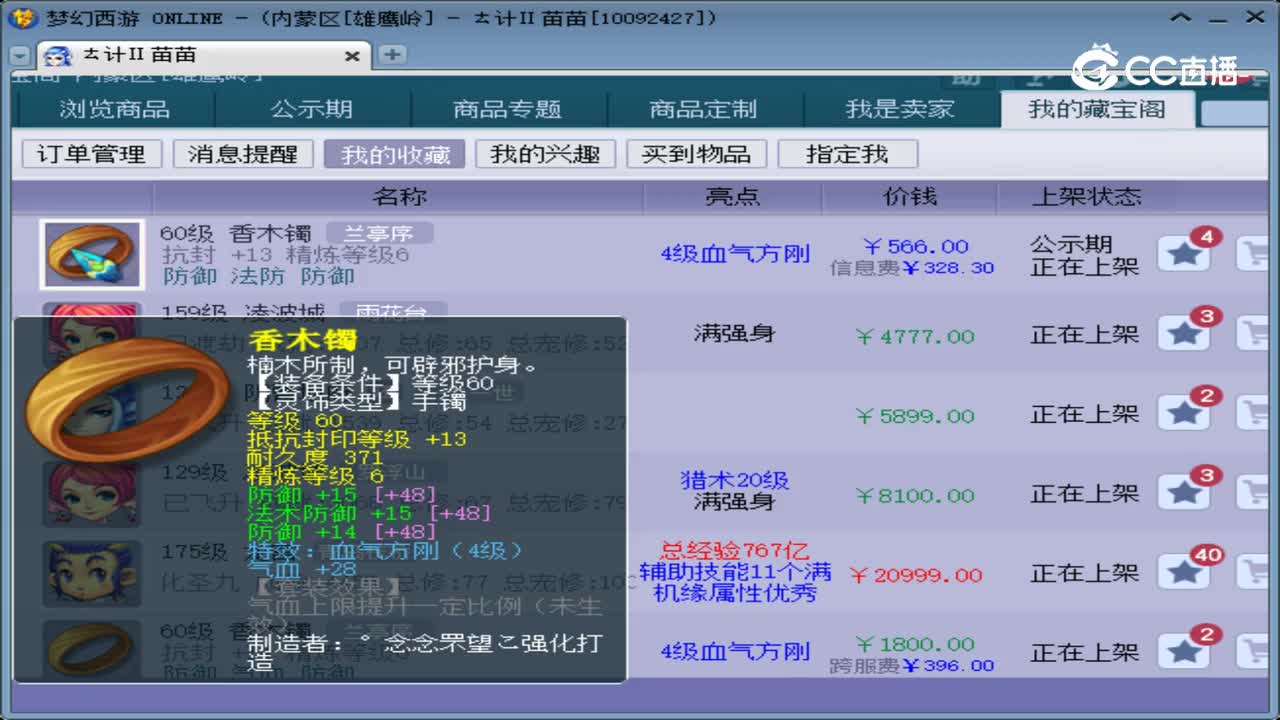Click the 香木镯 item thumbnail image
This screenshot has width=1280, height=720.
click(91, 254)
